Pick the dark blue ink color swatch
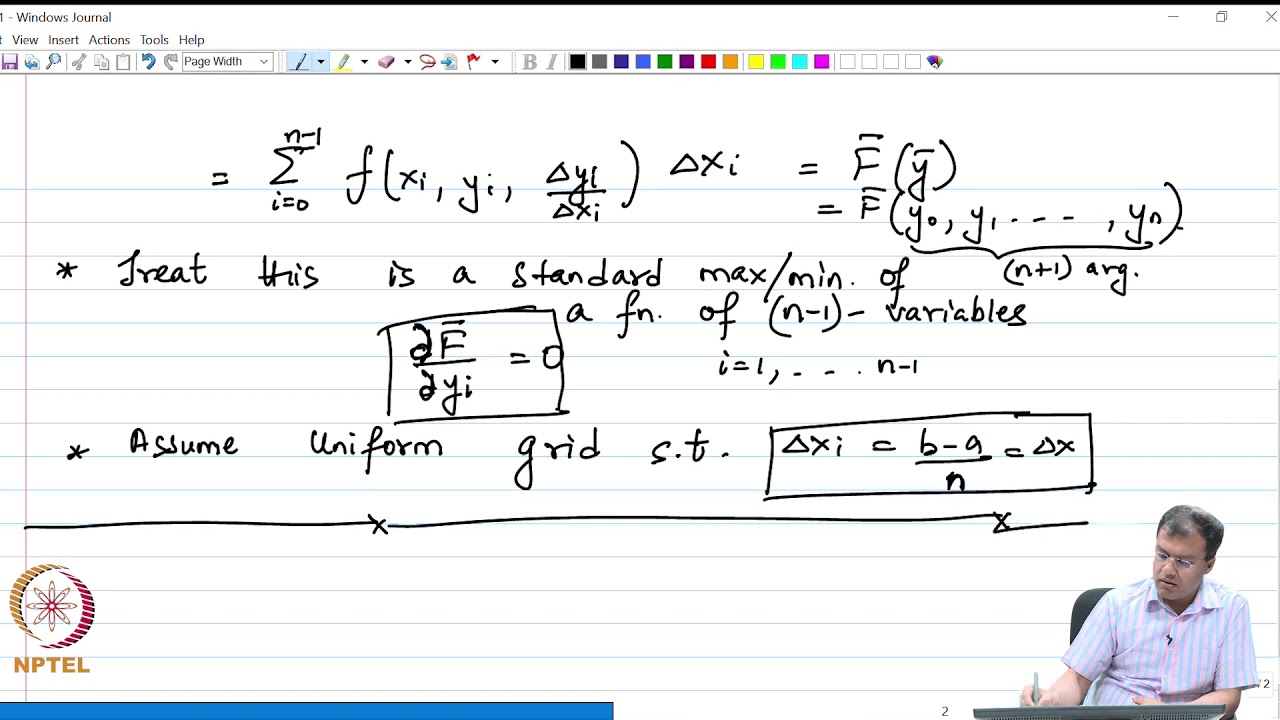Image resolution: width=1280 pixels, height=720 pixels. (621, 62)
